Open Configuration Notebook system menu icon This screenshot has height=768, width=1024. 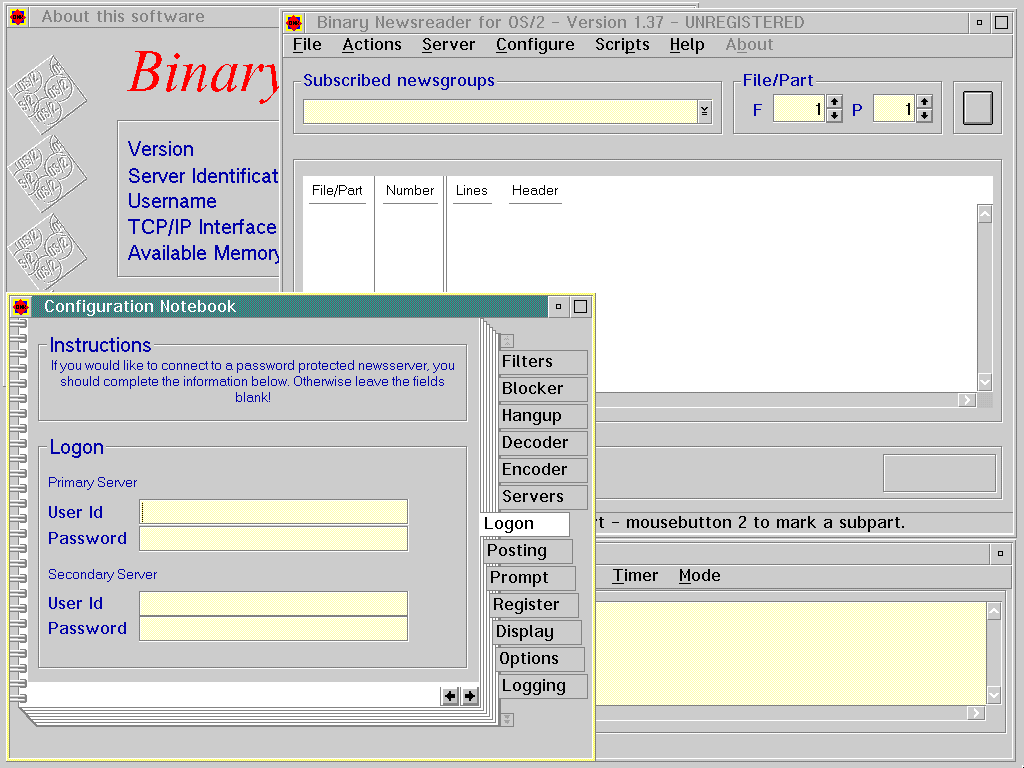pos(21,306)
